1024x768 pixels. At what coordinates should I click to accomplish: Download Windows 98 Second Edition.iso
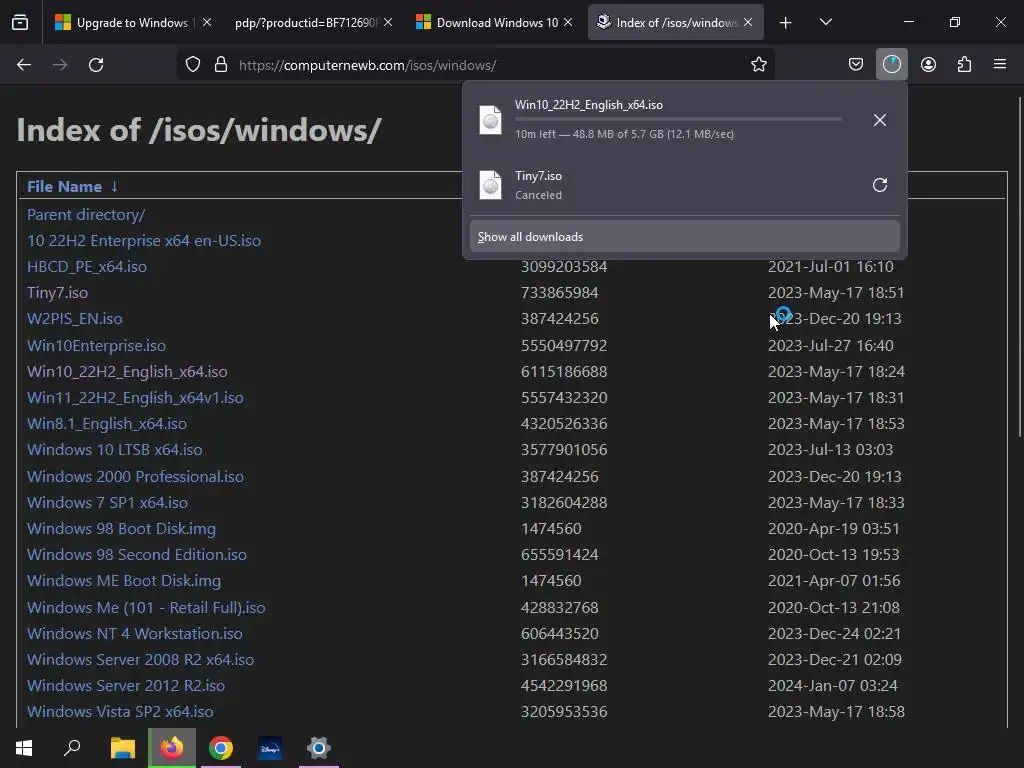(137, 555)
